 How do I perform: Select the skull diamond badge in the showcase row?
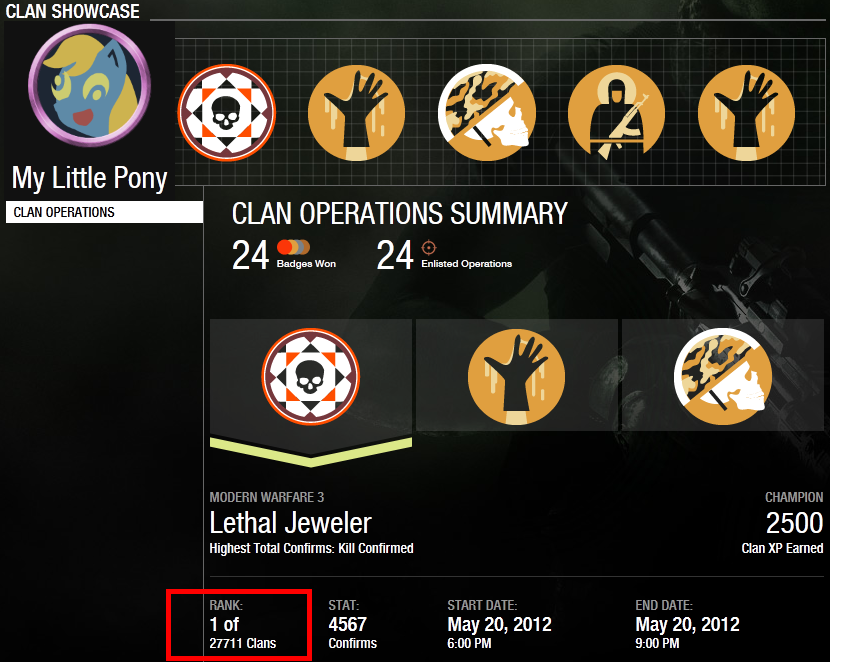(x=226, y=113)
